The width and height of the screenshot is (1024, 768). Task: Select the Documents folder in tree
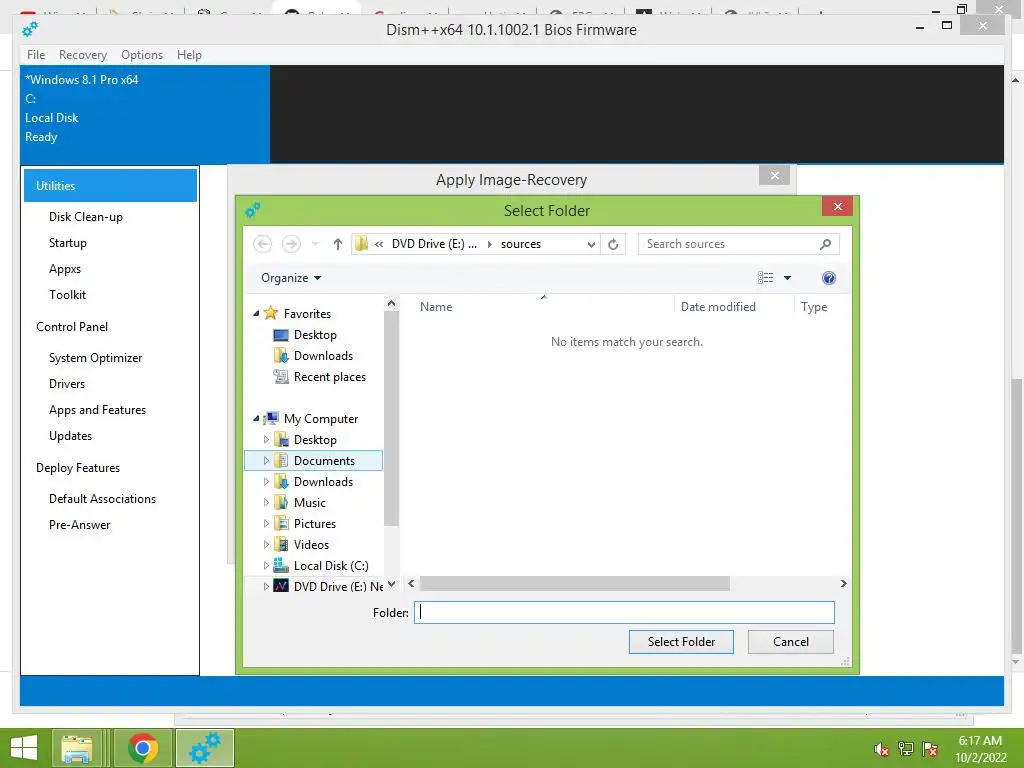(324, 461)
